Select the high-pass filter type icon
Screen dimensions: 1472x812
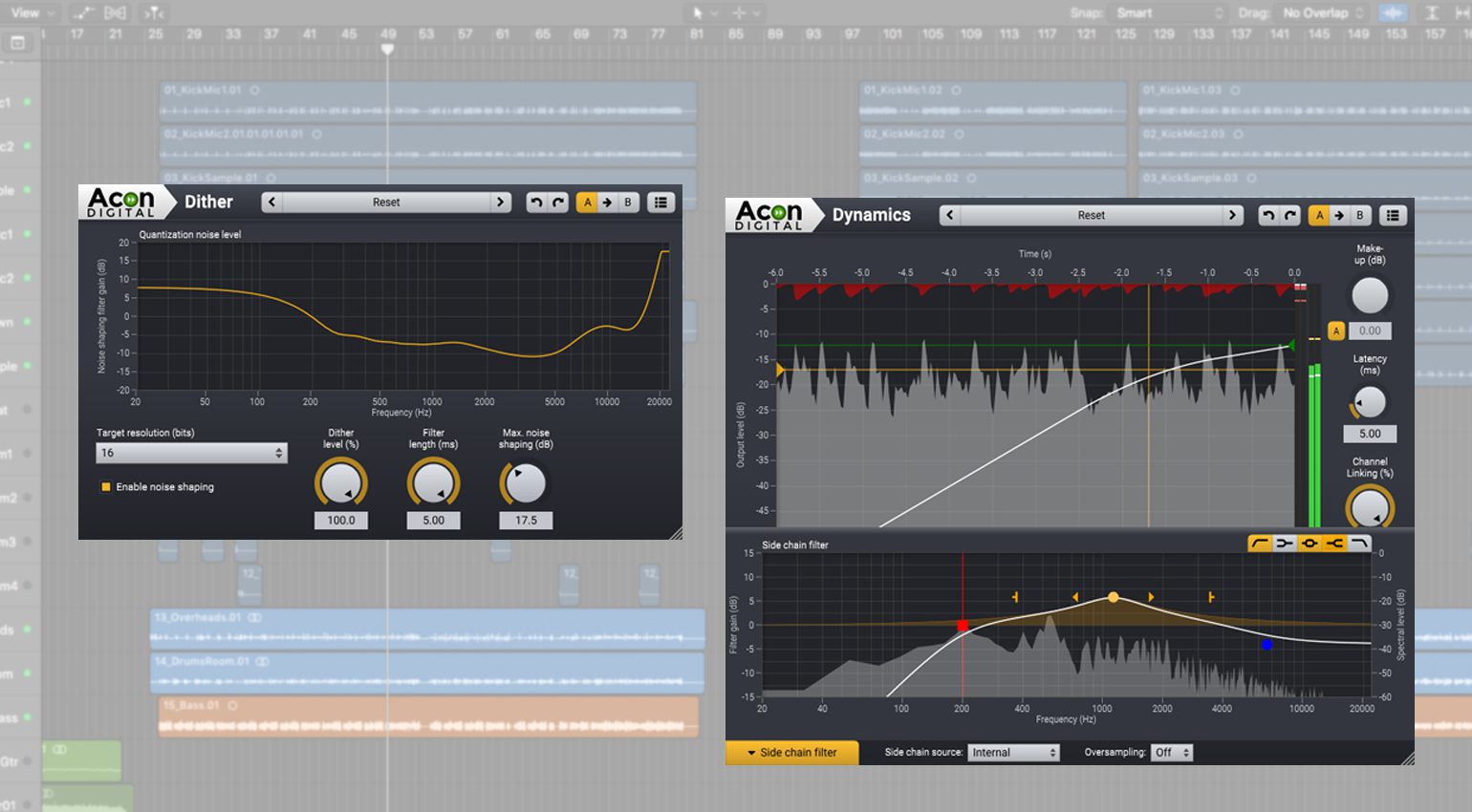[x=1261, y=543]
